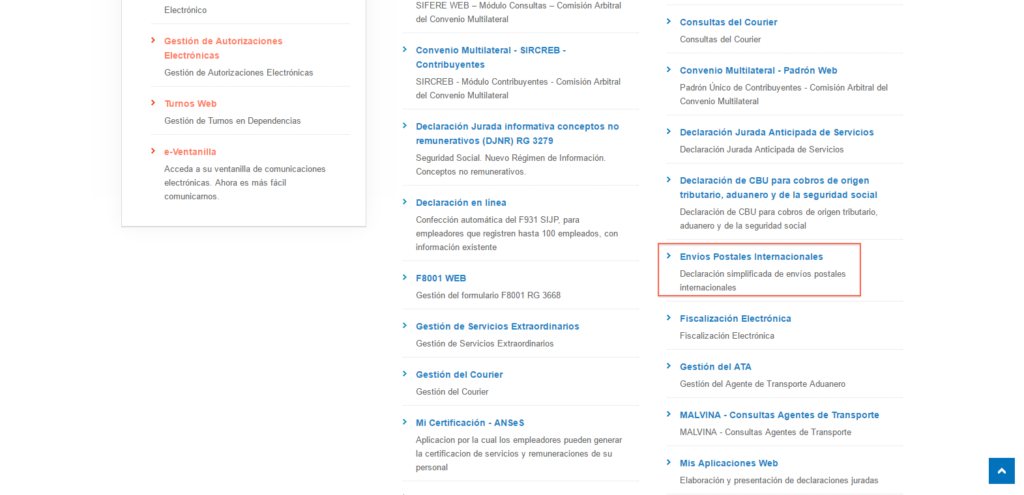The image size is (1024, 495).
Task: Open Declaración Jurada informativa conceptos no remunerativos
Action: point(517,134)
